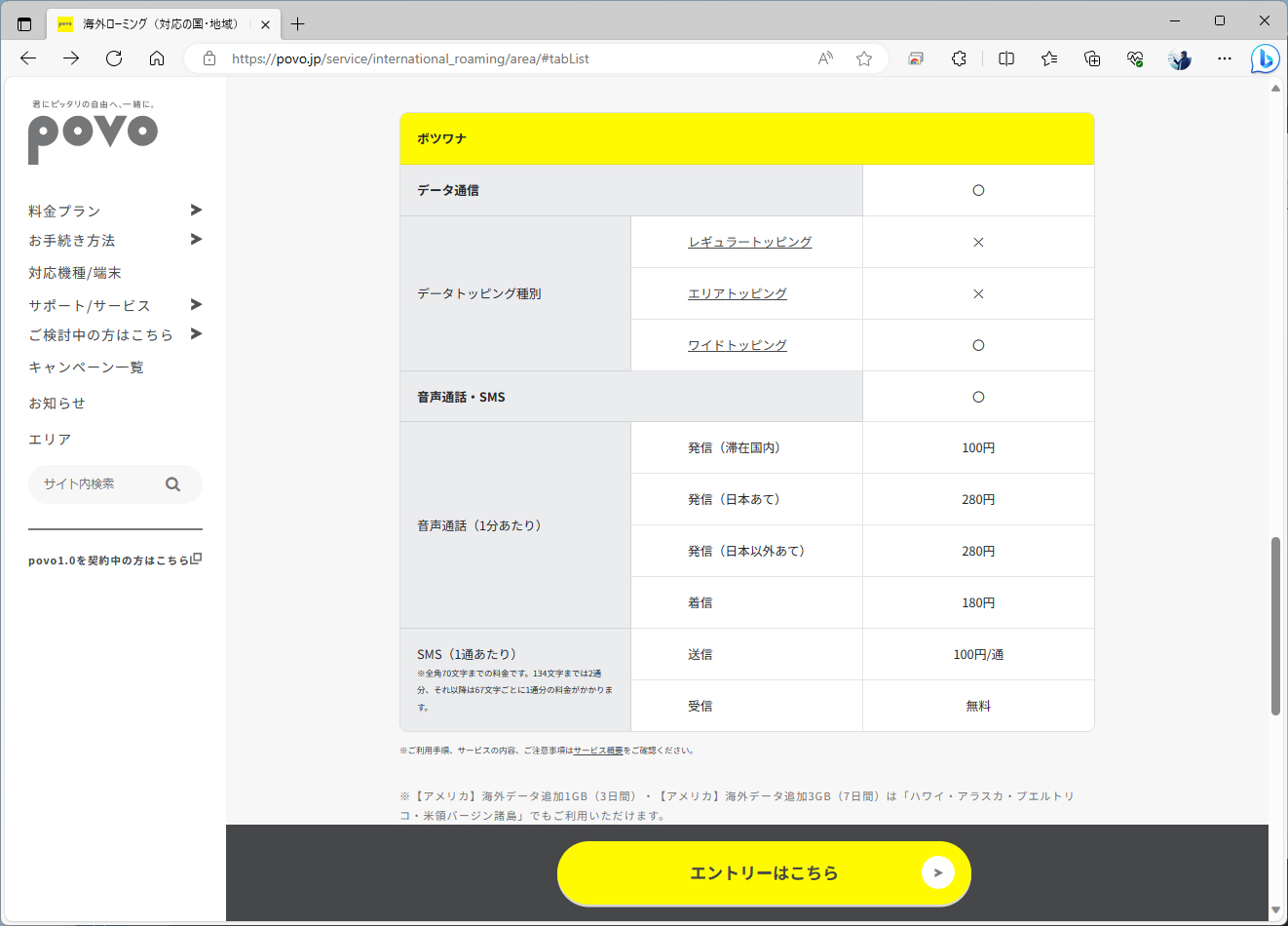1288x926 pixels.
Task: Open the browser home page
Action: point(157,58)
